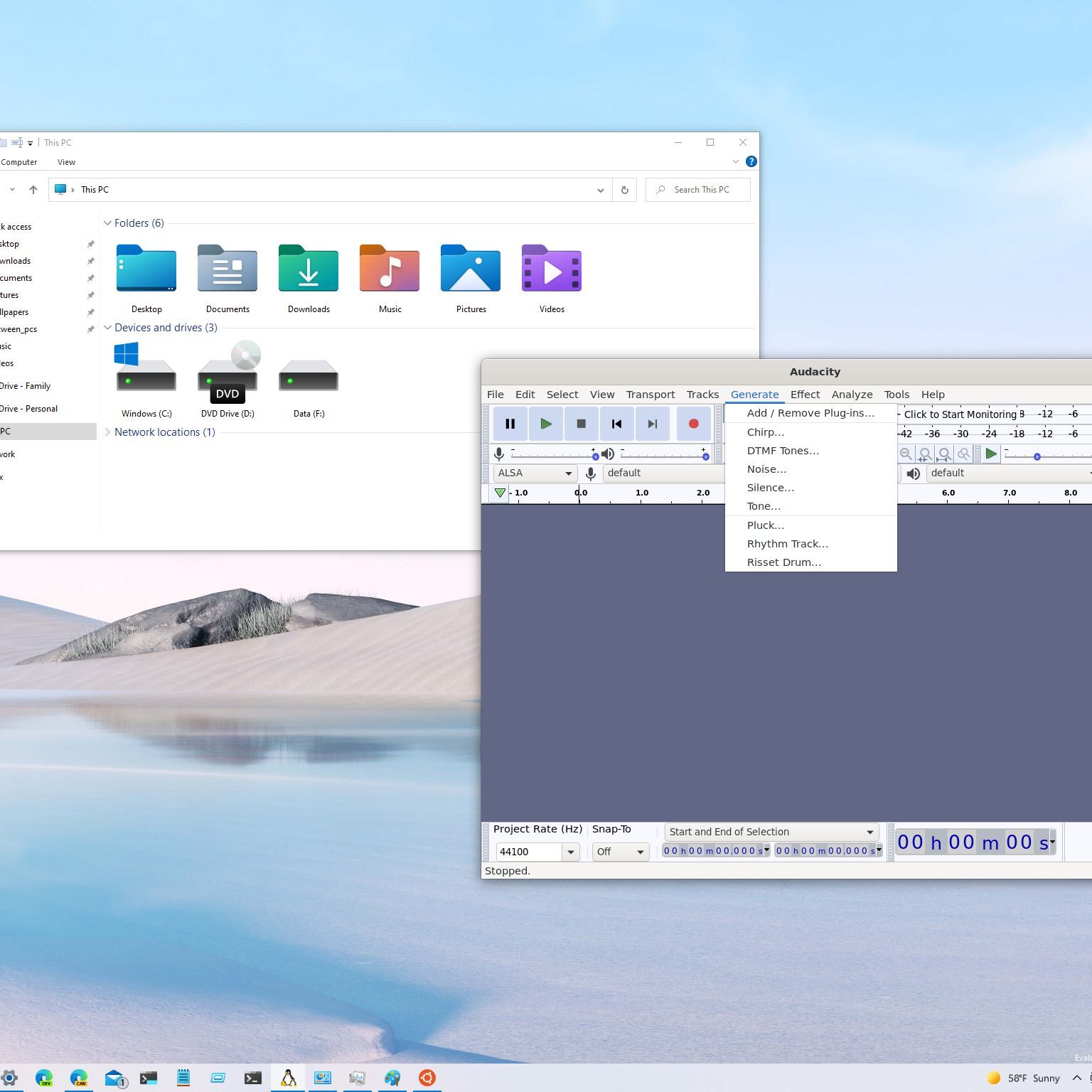Open the Transport menu
This screenshot has width=1092, height=1092.
click(651, 395)
